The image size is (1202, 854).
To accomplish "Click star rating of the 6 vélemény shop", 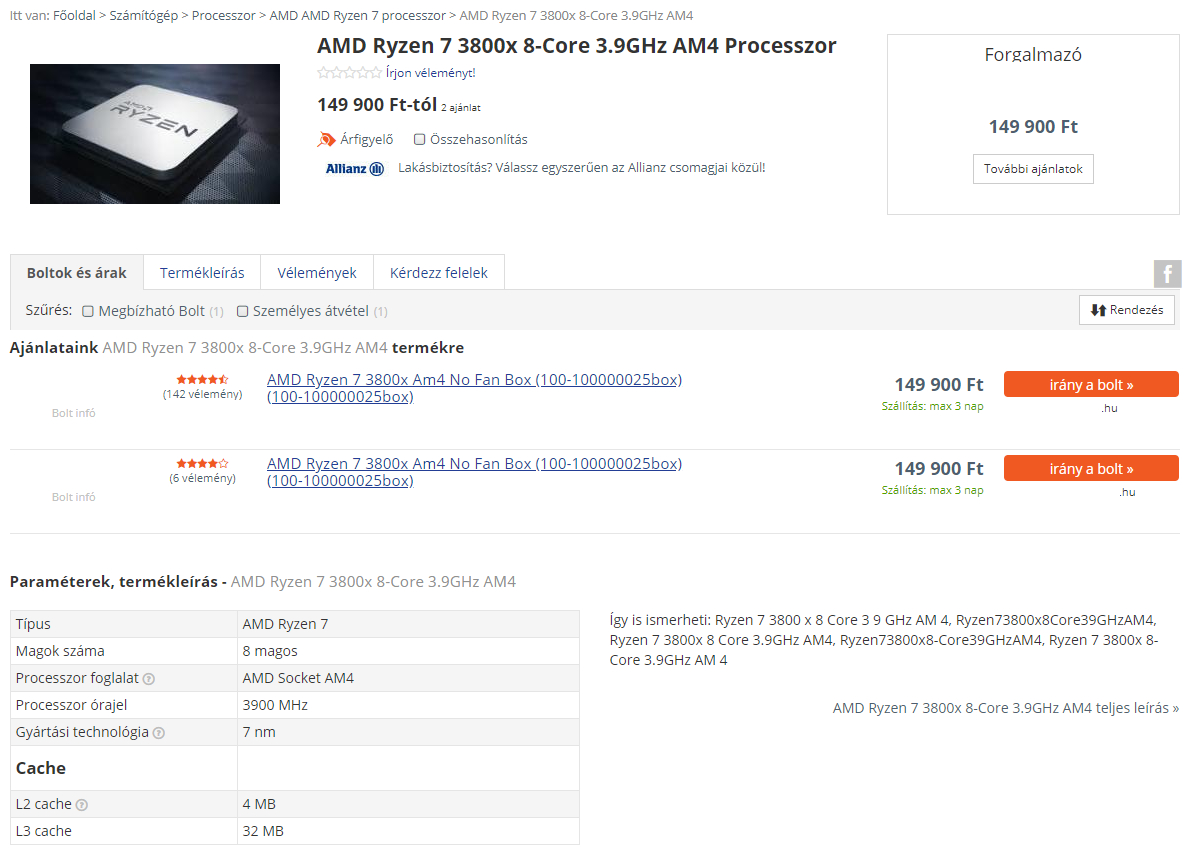I will (203, 464).
